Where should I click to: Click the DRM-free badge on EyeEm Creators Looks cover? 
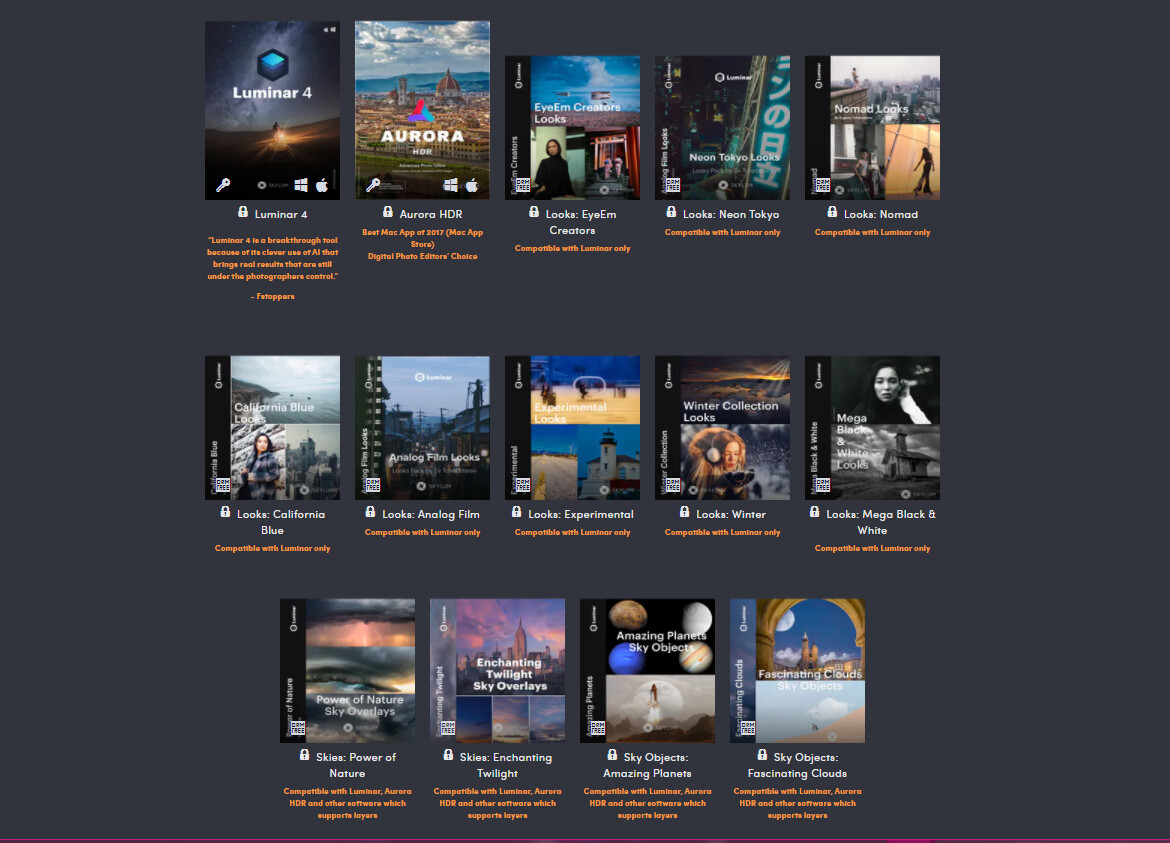522,185
